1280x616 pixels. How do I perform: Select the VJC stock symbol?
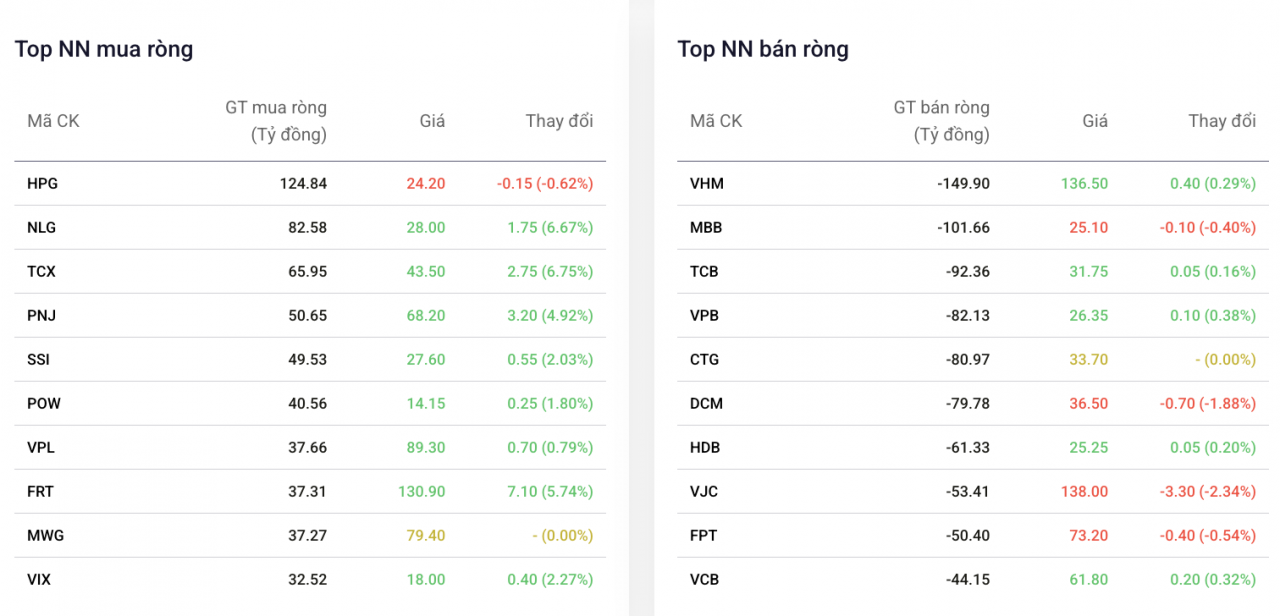click(x=704, y=492)
